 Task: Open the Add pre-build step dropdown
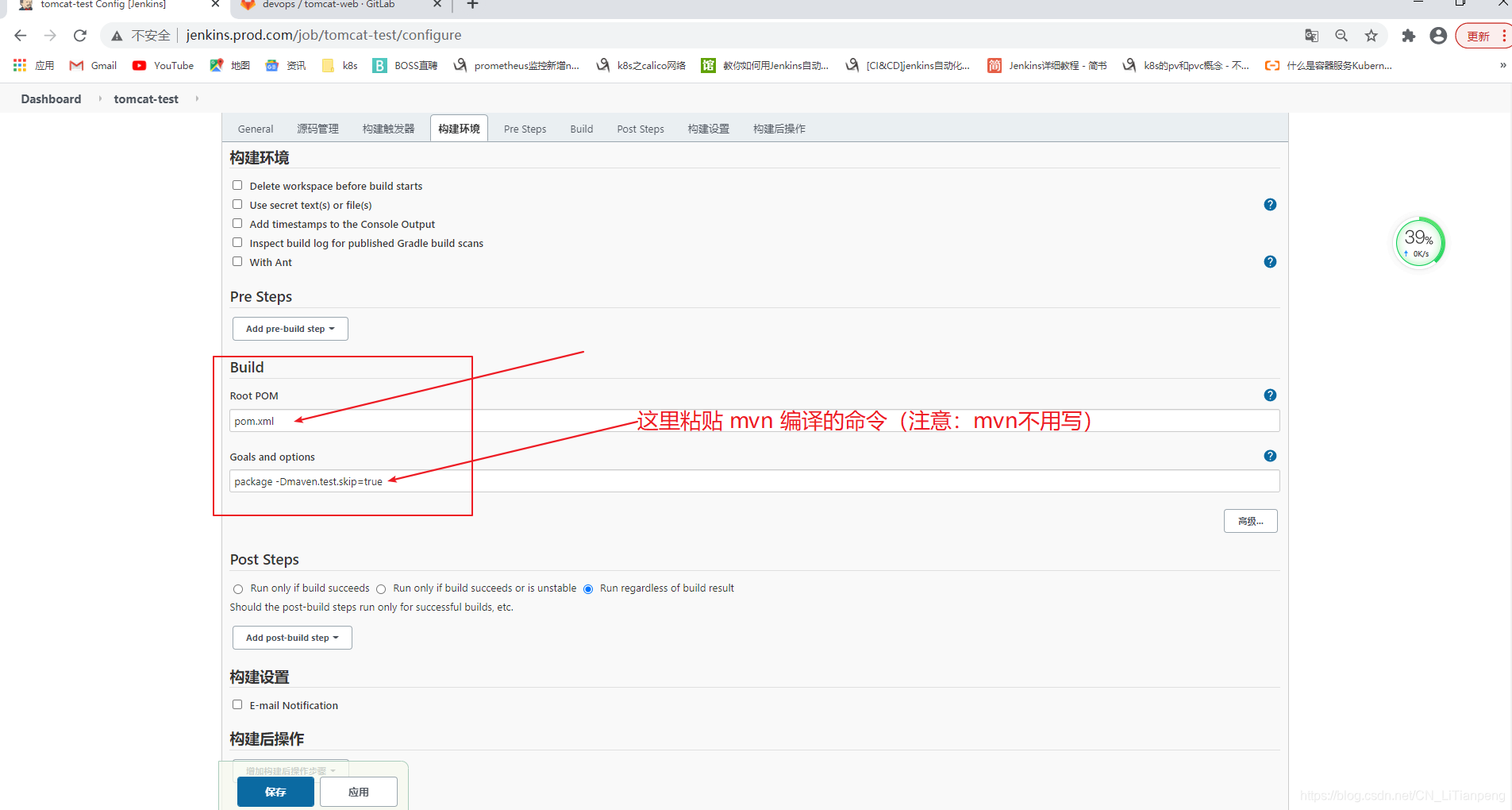point(290,329)
